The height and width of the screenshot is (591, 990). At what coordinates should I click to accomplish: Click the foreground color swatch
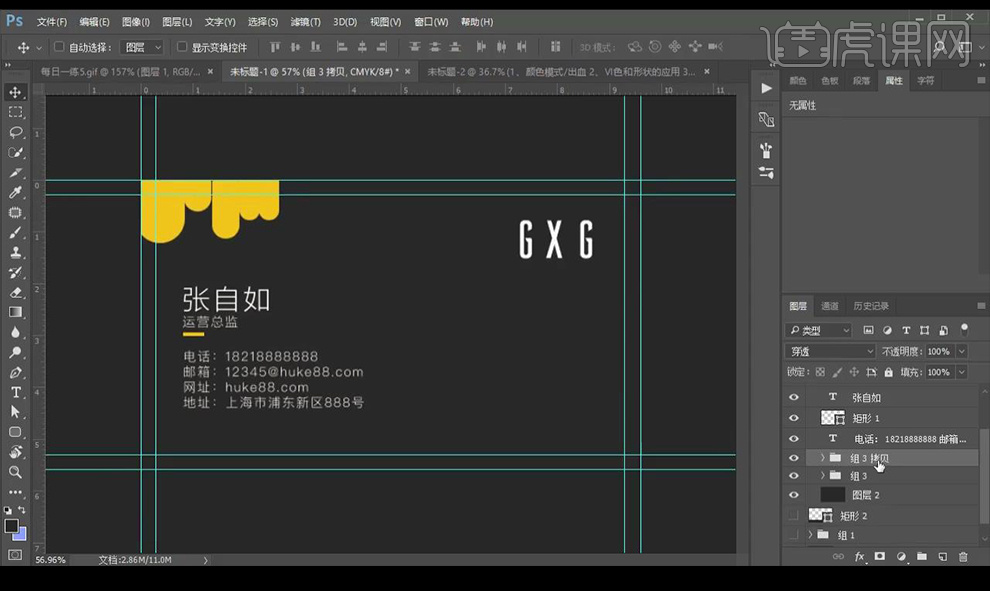(x=11, y=525)
